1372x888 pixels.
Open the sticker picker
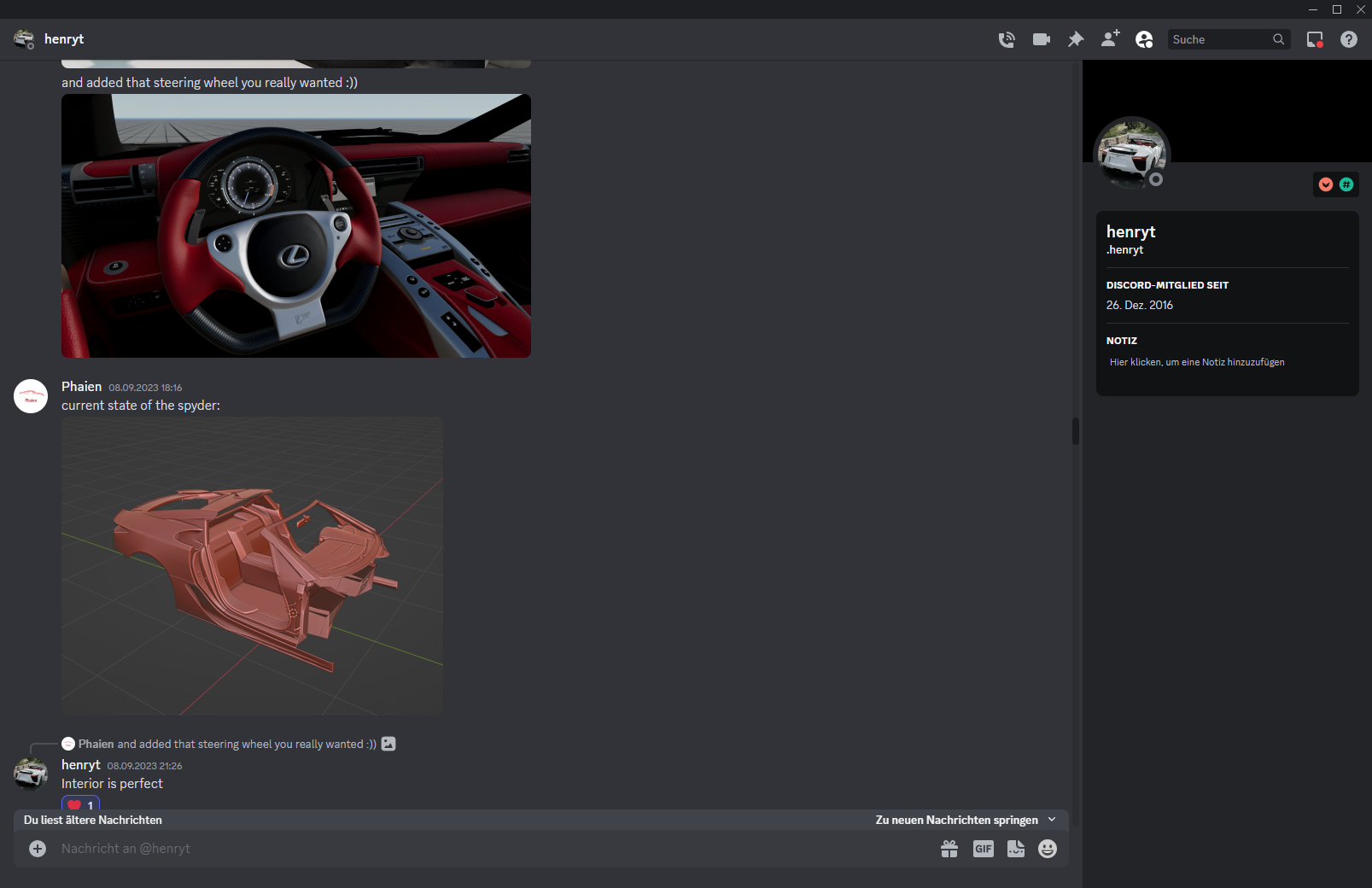click(1016, 849)
